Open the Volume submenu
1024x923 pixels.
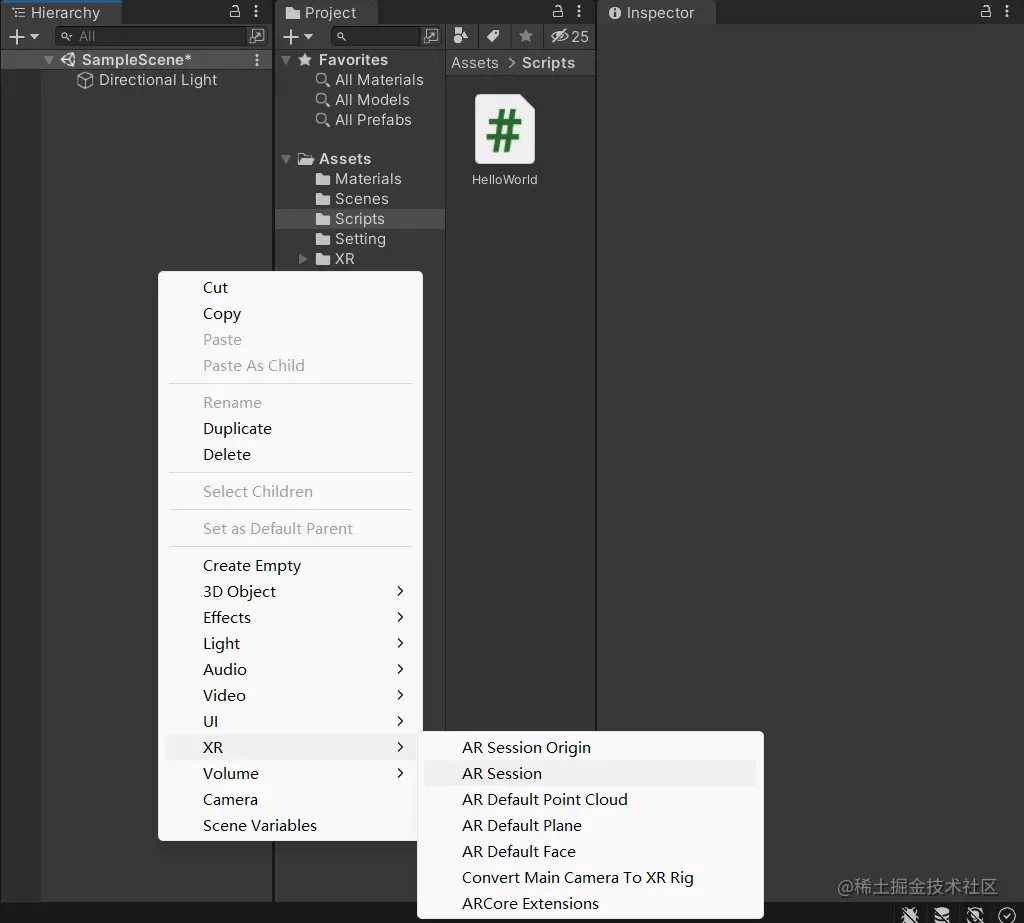(290, 773)
